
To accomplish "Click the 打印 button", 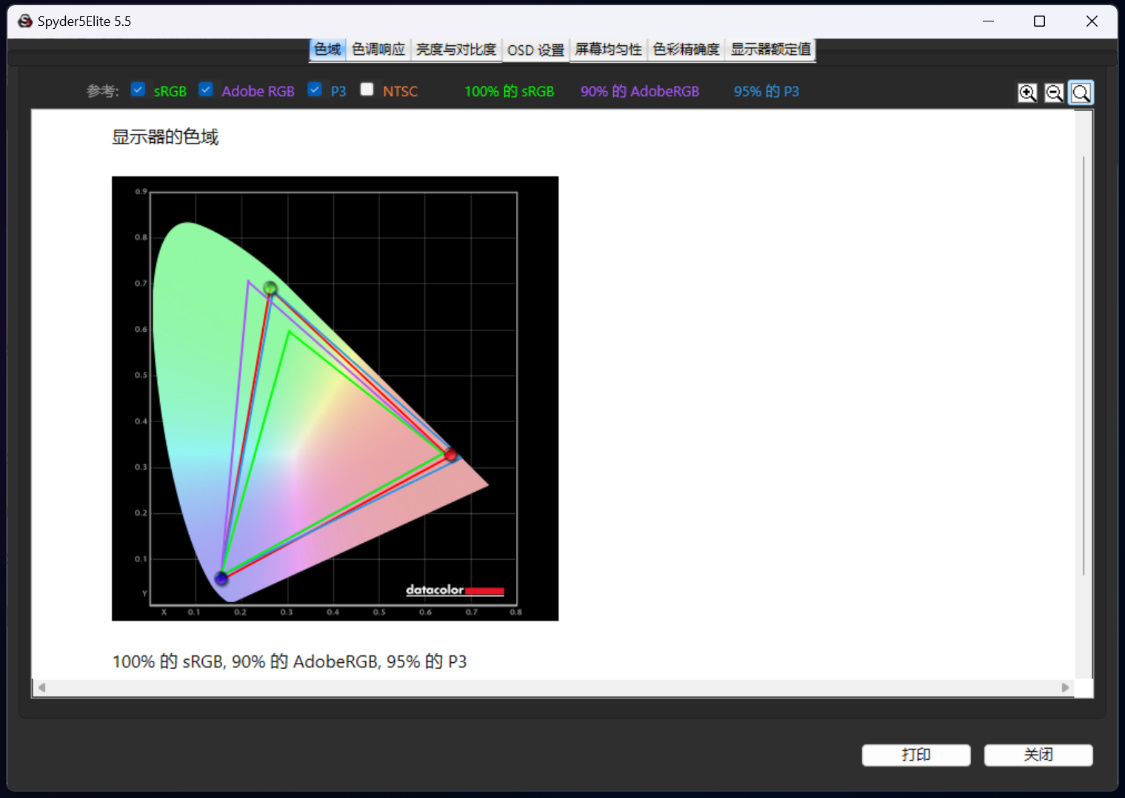I will (916, 755).
